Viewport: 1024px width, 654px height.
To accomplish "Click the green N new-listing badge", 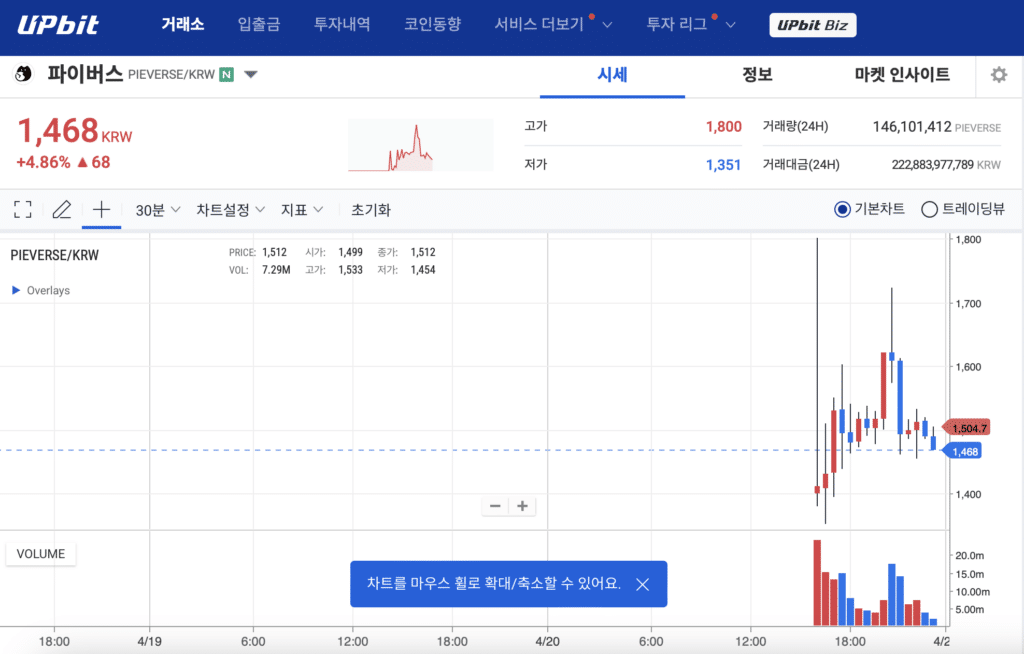I will click(x=227, y=74).
